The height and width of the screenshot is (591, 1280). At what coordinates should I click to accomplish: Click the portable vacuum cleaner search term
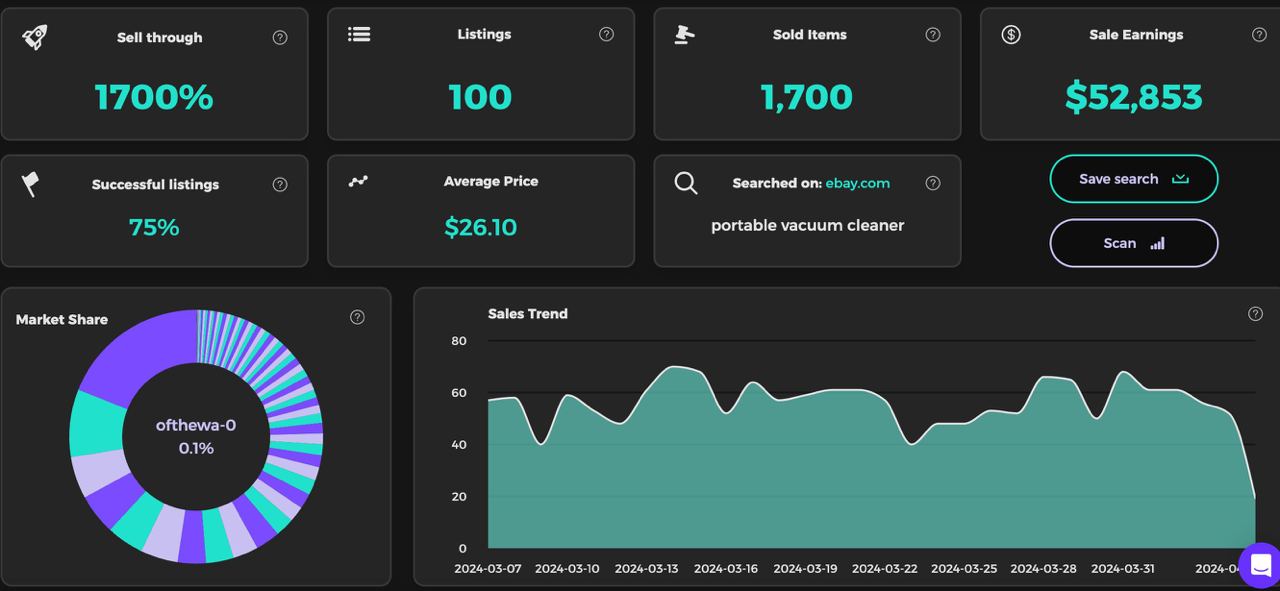click(807, 225)
